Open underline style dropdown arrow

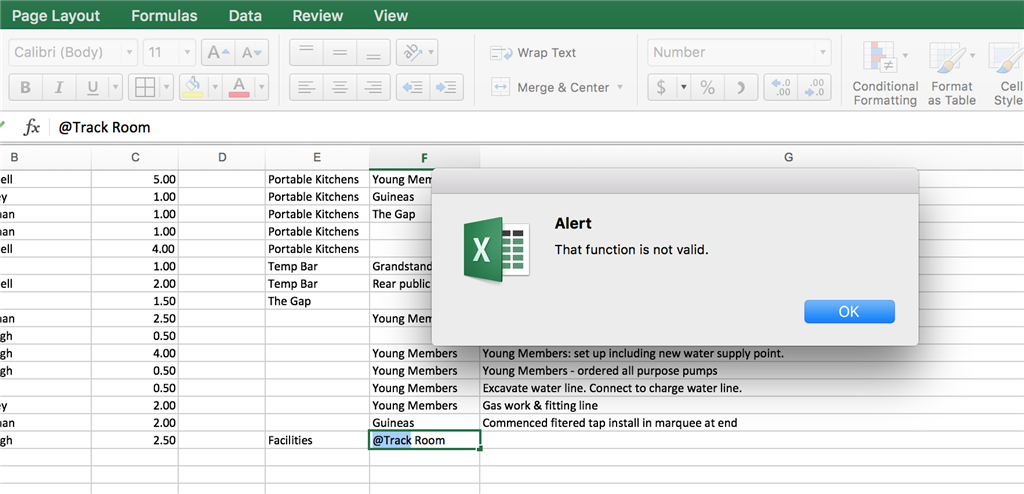[x=116, y=87]
